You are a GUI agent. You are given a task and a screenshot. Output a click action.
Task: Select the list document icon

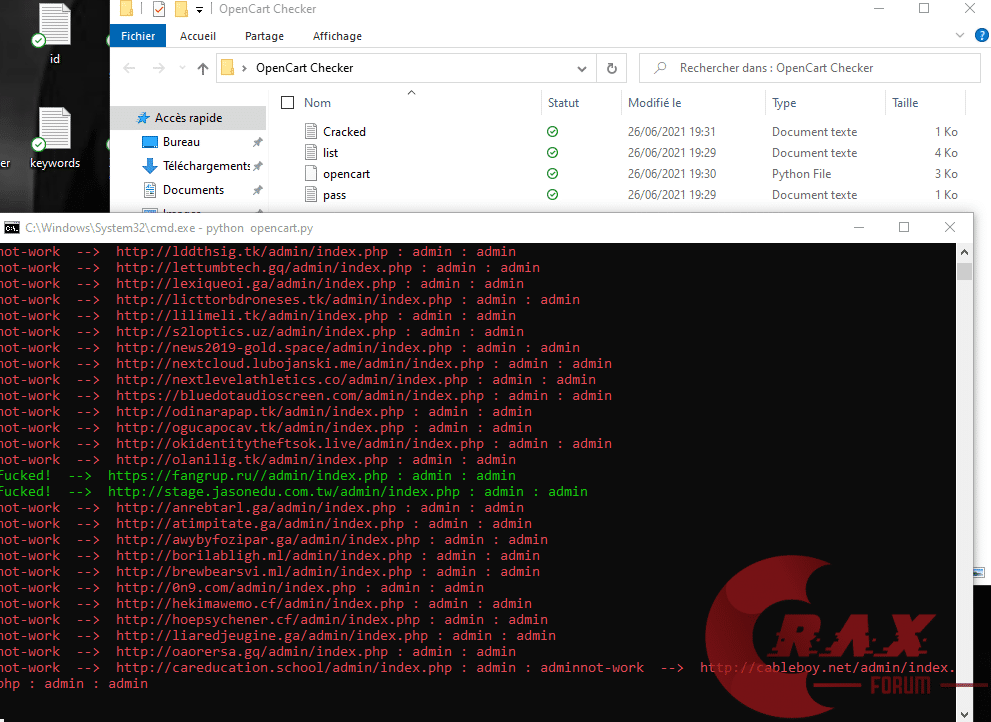[311, 152]
